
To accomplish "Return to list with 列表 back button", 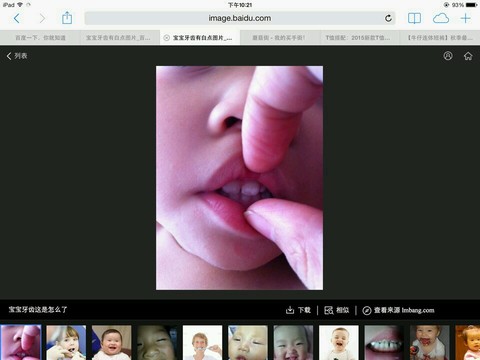I will [x=17, y=56].
